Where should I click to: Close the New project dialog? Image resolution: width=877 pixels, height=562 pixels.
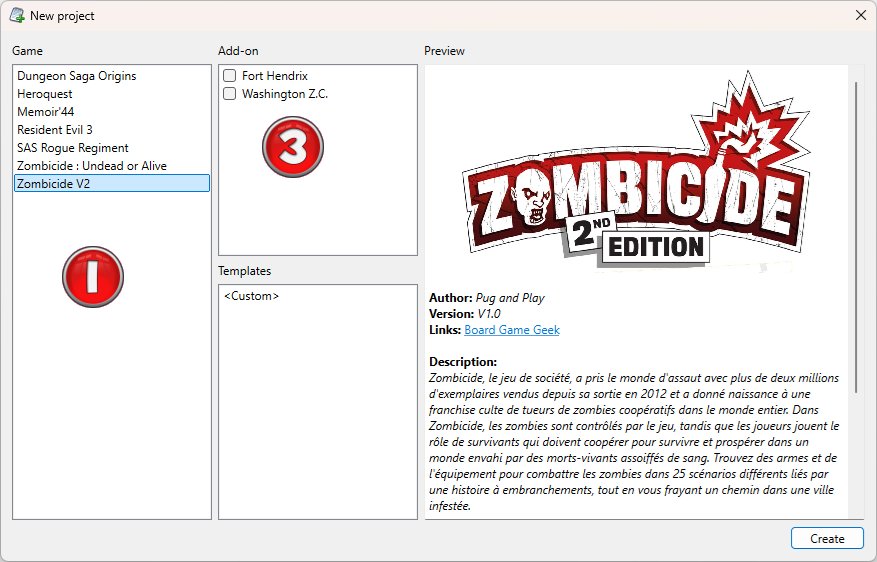coord(861,16)
